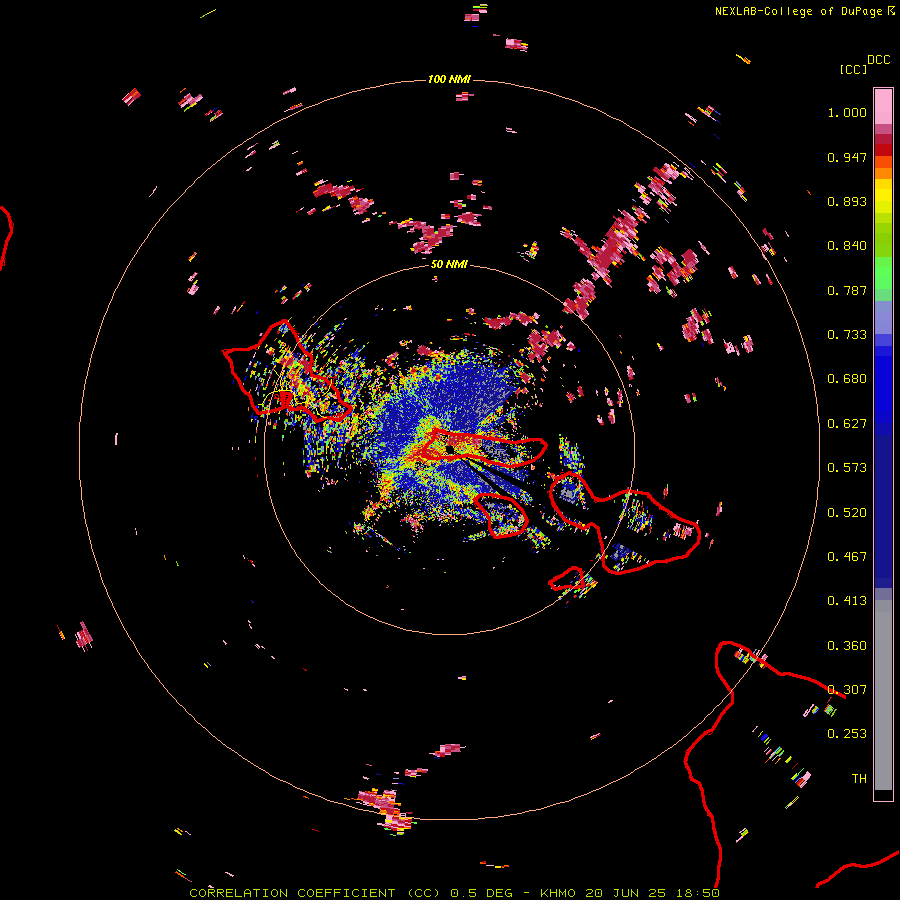Select the 0.520 legend value
This screenshot has width=900, height=900.
[x=847, y=513]
